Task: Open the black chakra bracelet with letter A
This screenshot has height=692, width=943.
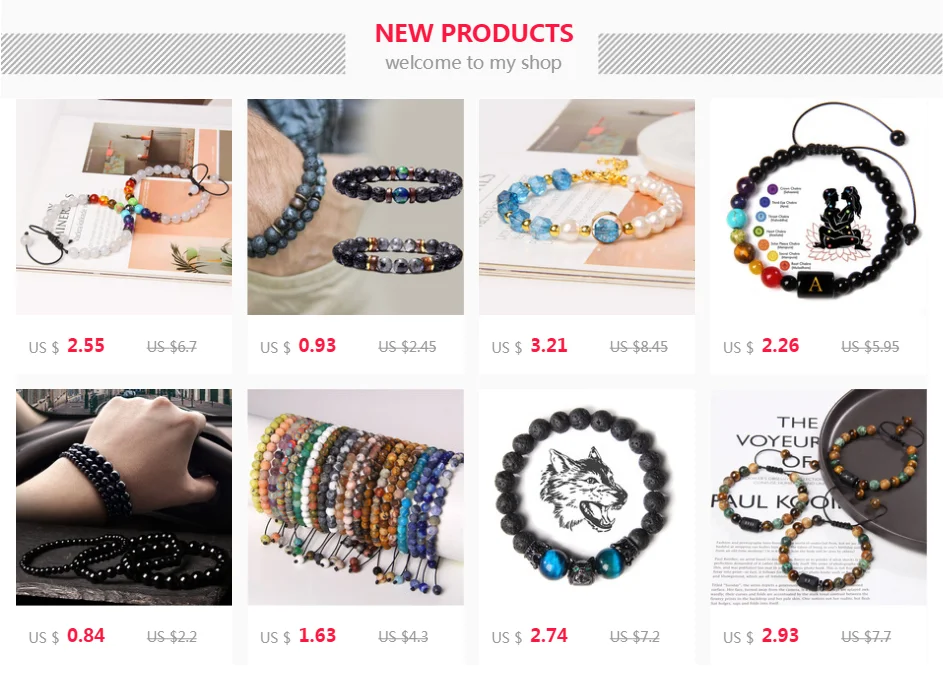Action: pos(819,207)
